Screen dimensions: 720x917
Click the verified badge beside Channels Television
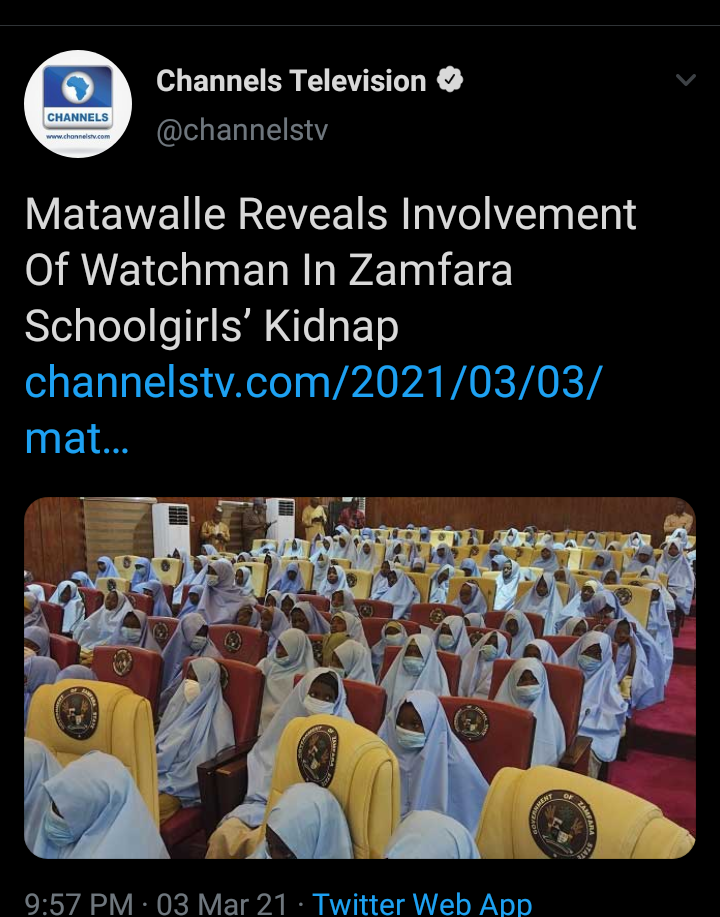tap(450, 80)
